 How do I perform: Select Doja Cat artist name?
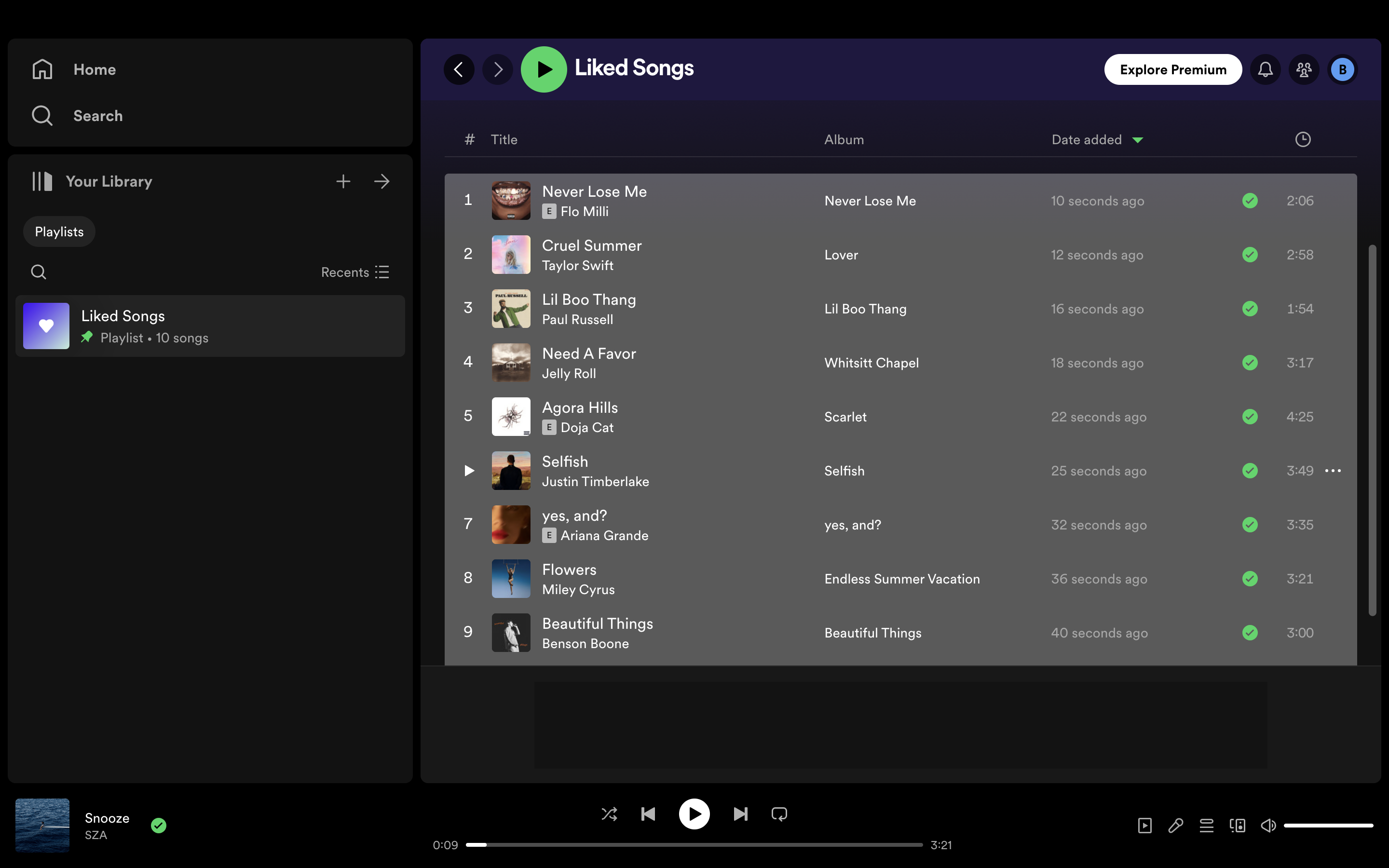pos(586,427)
